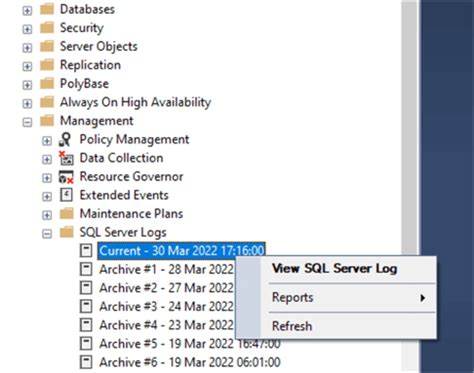Click the Security folder icon
474x373 pixels.
pos(47,28)
